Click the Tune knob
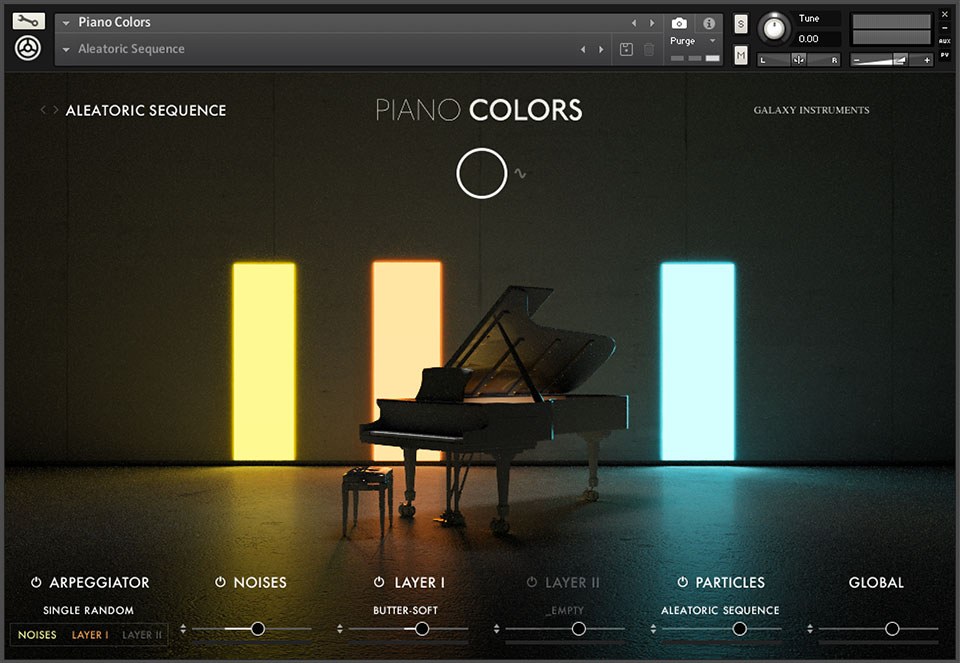Image resolution: width=960 pixels, height=663 pixels. pyautogui.click(x=774, y=28)
